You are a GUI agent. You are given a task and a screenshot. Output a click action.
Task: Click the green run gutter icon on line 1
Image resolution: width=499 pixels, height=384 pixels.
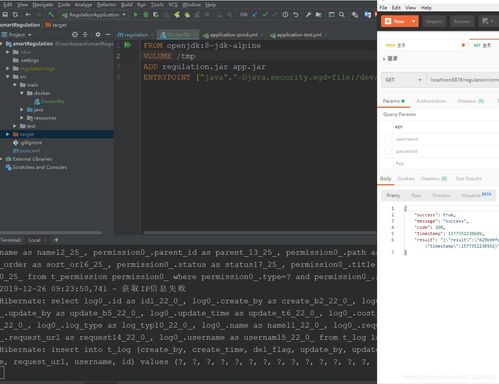[128, 45]
